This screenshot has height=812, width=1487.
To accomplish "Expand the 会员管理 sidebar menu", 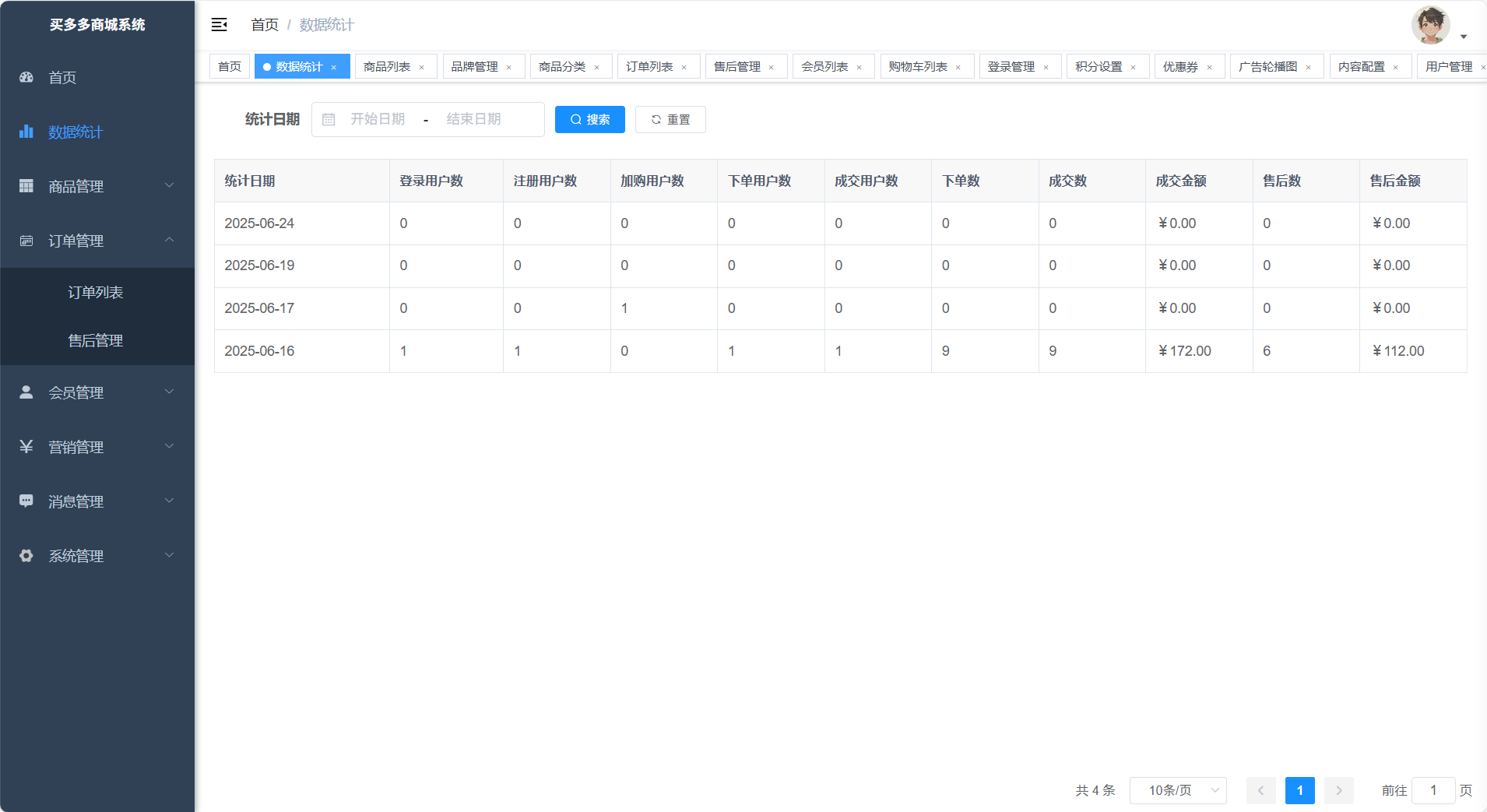I will click(97, 392).
